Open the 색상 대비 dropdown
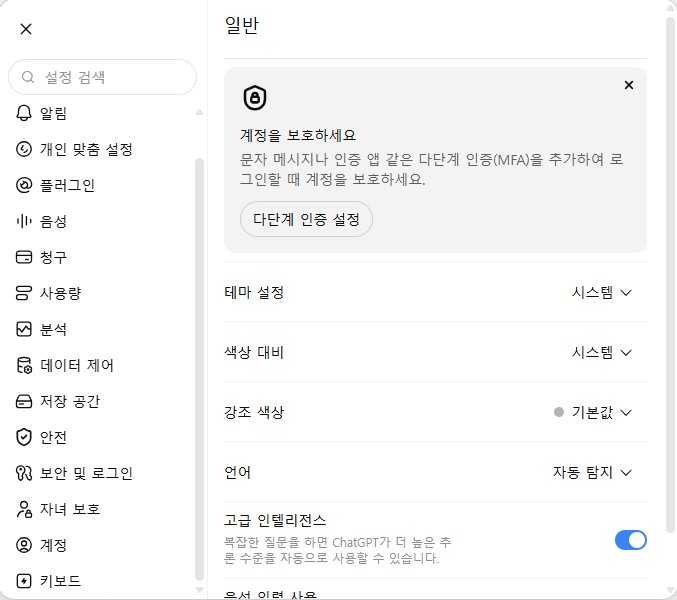Image resolution: width=677 pixels, height=600 pixels. [601, 353]
